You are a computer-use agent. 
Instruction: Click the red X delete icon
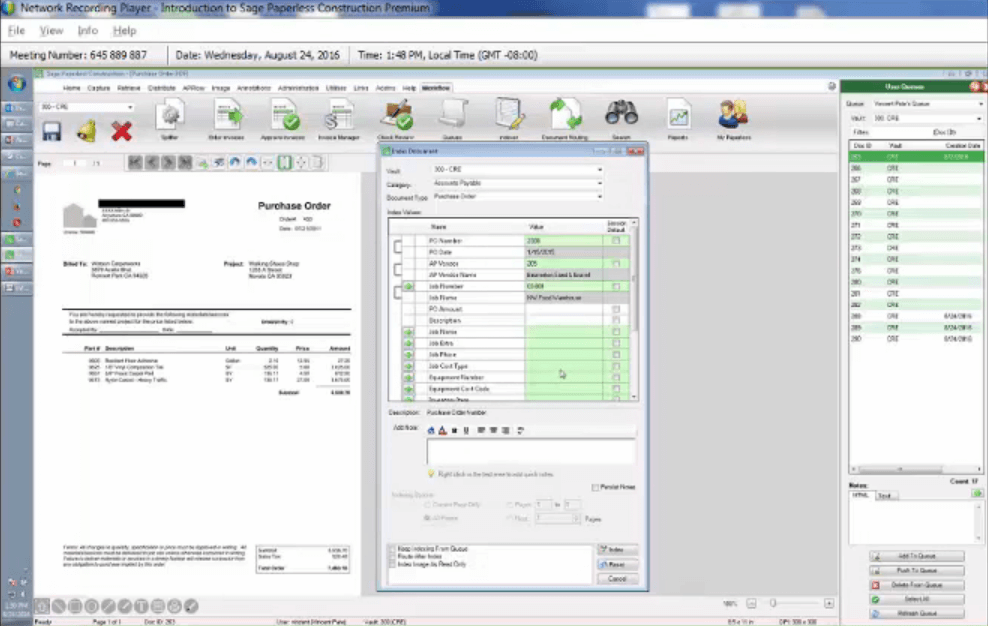tap(122, 131)
